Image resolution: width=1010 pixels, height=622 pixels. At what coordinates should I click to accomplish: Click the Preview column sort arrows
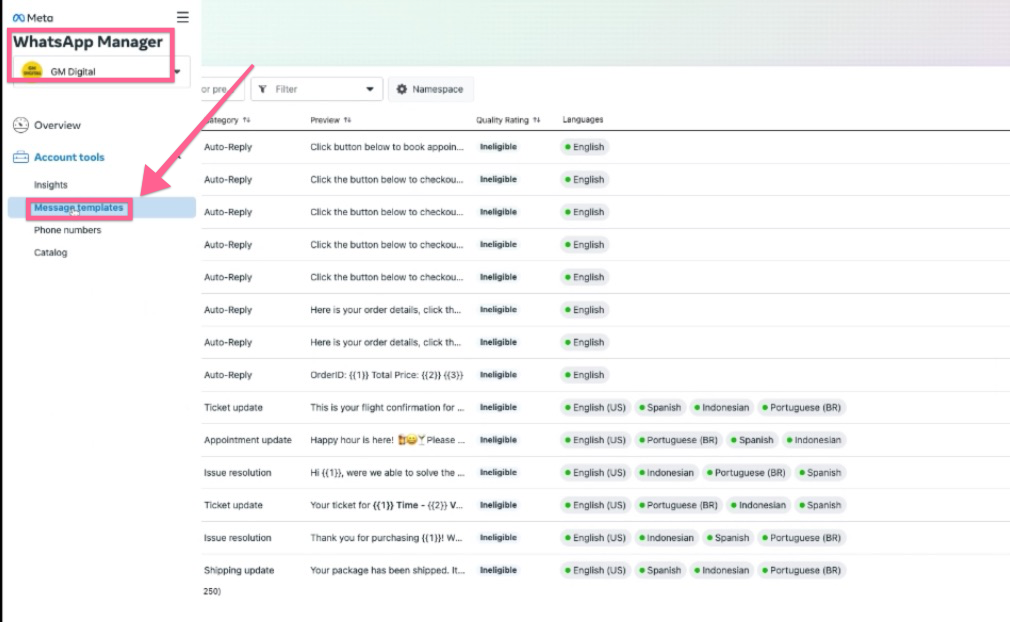pos(347,120)
